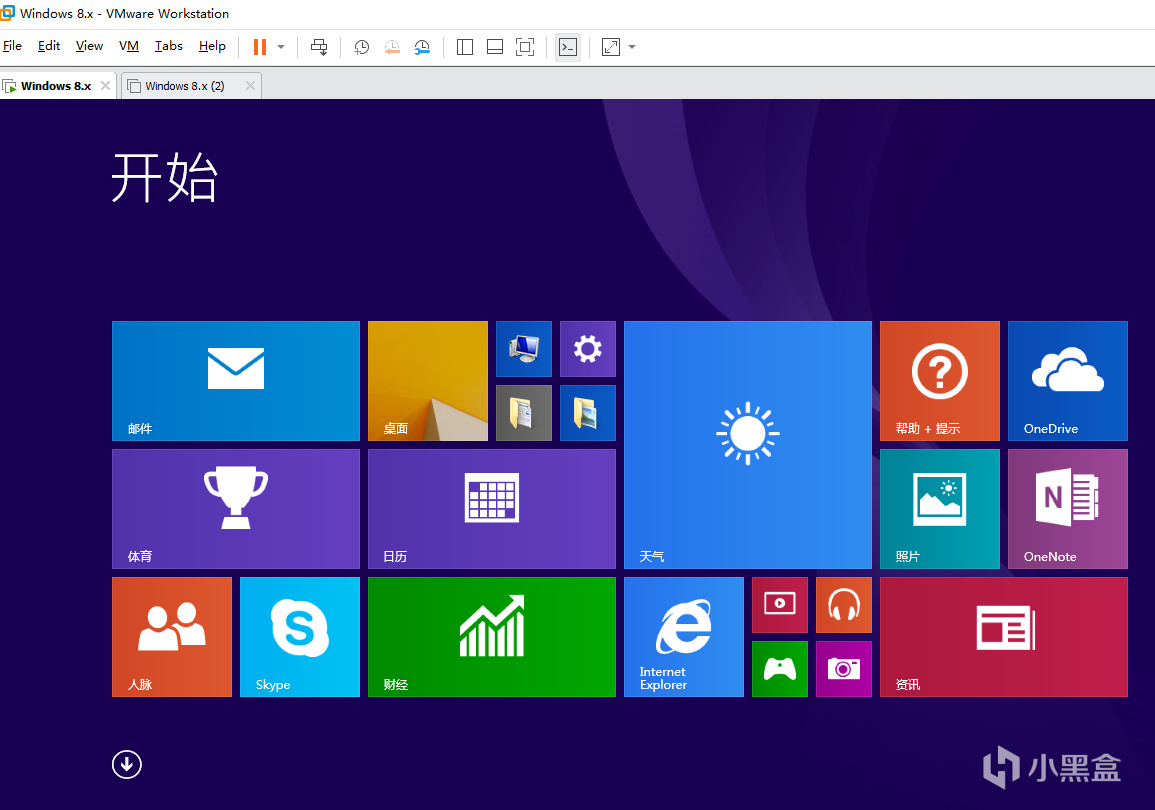The image size is (1155, 810).
Task: Toggle the library sidebar view icon
Action: click(x=465, y=47)
